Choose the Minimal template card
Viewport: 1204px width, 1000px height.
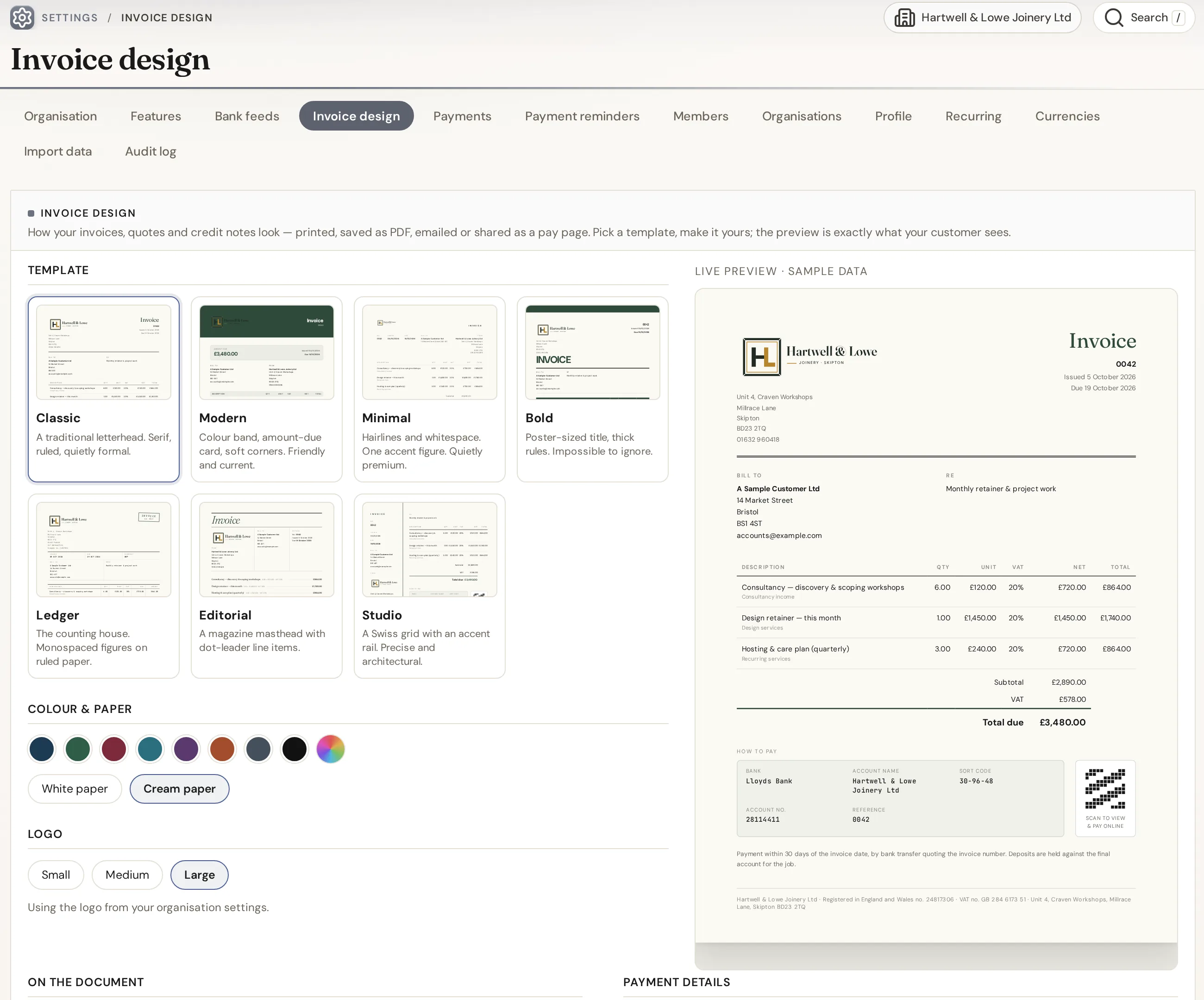click(x=429, y=389)
